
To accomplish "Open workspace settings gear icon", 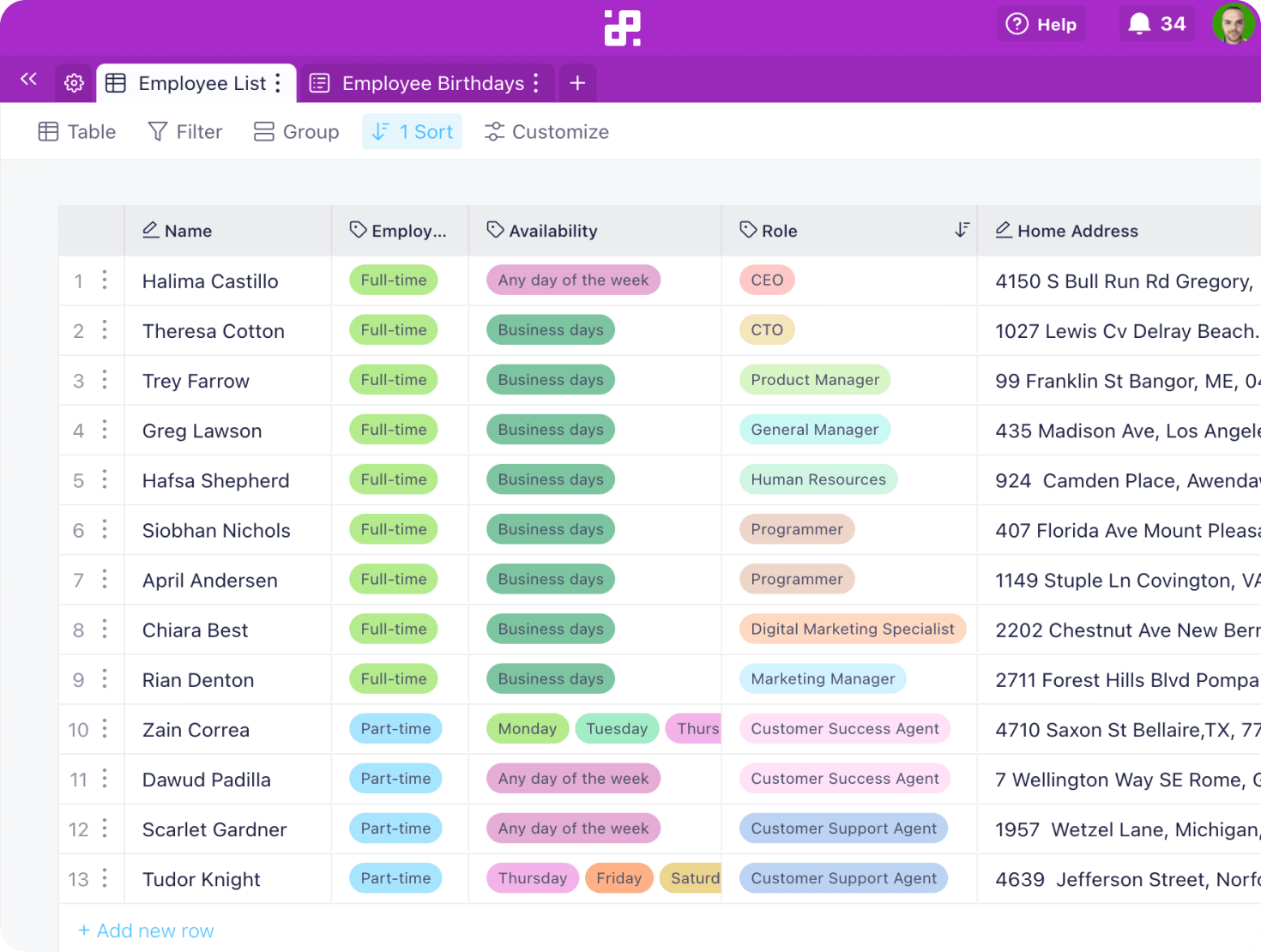I will [x=75, y=83].
